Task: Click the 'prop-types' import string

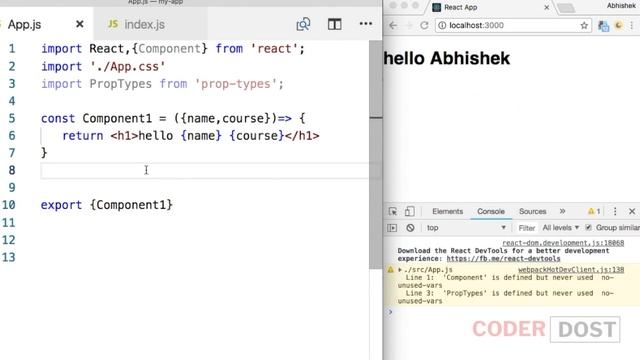Action: point(236,84)
